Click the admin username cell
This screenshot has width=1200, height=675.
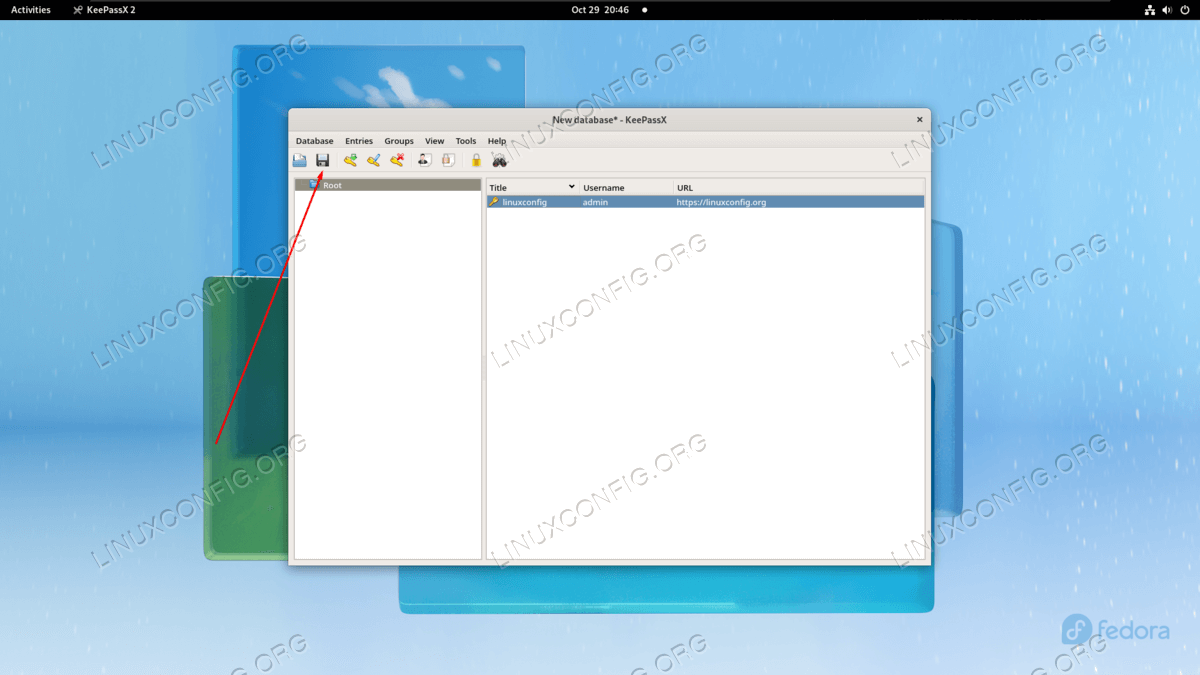pyautogui.click(x=595, y=202)
